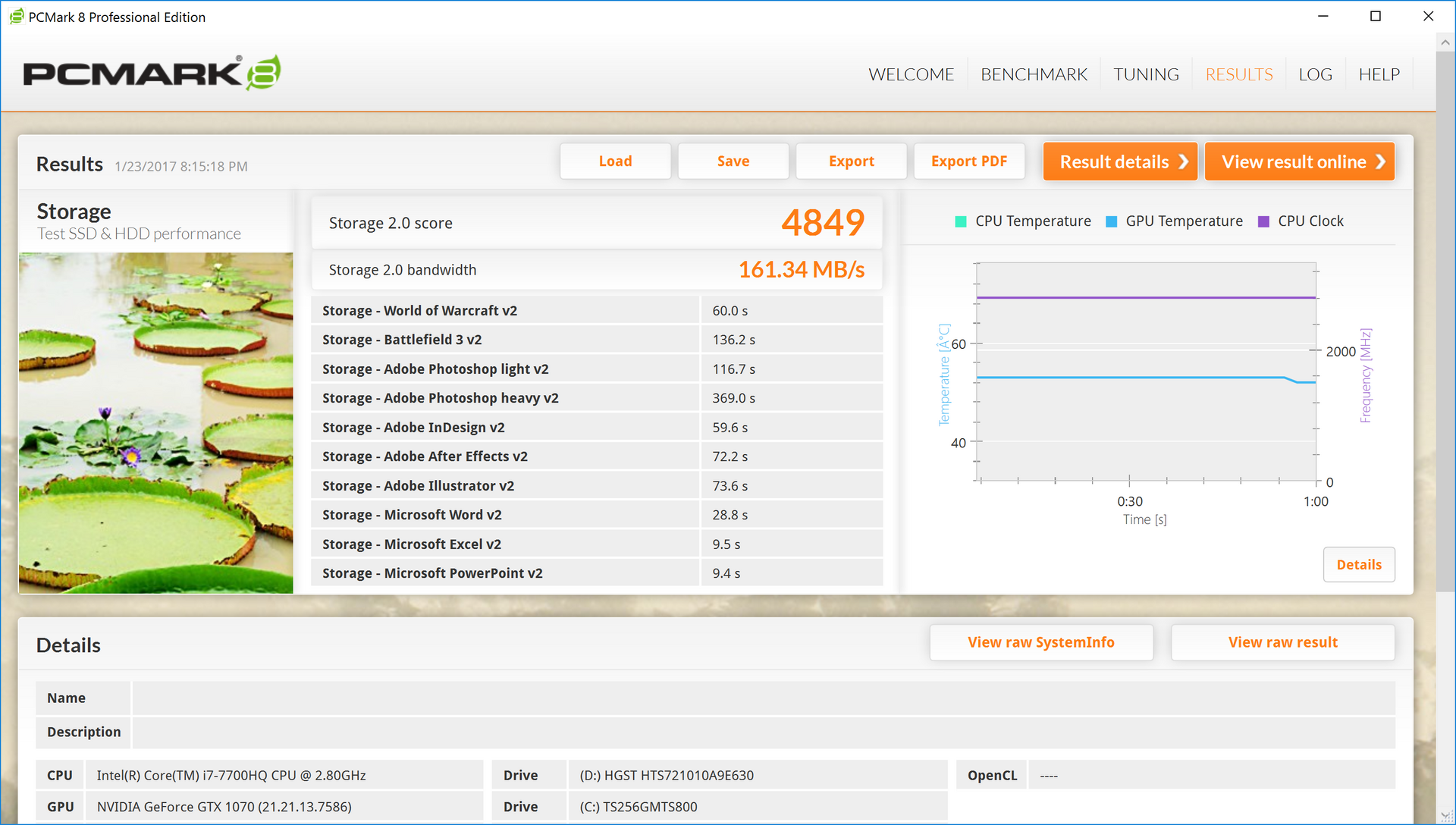Open View raw SystemInfo

click(1040, 642)
